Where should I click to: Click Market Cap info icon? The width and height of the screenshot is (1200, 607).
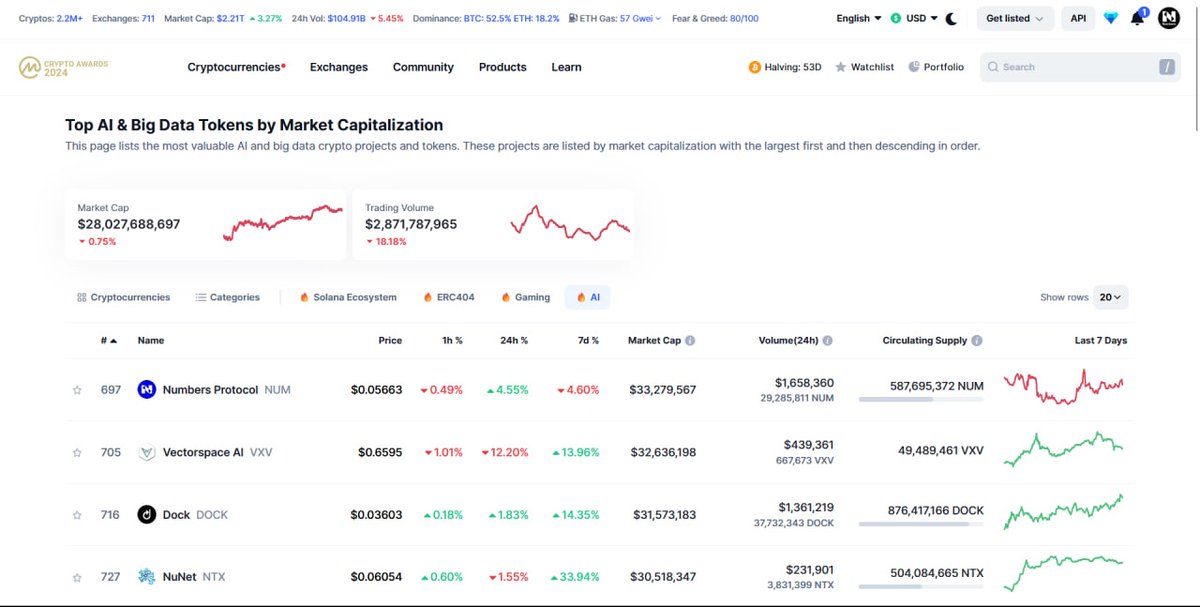pos(690,340)
